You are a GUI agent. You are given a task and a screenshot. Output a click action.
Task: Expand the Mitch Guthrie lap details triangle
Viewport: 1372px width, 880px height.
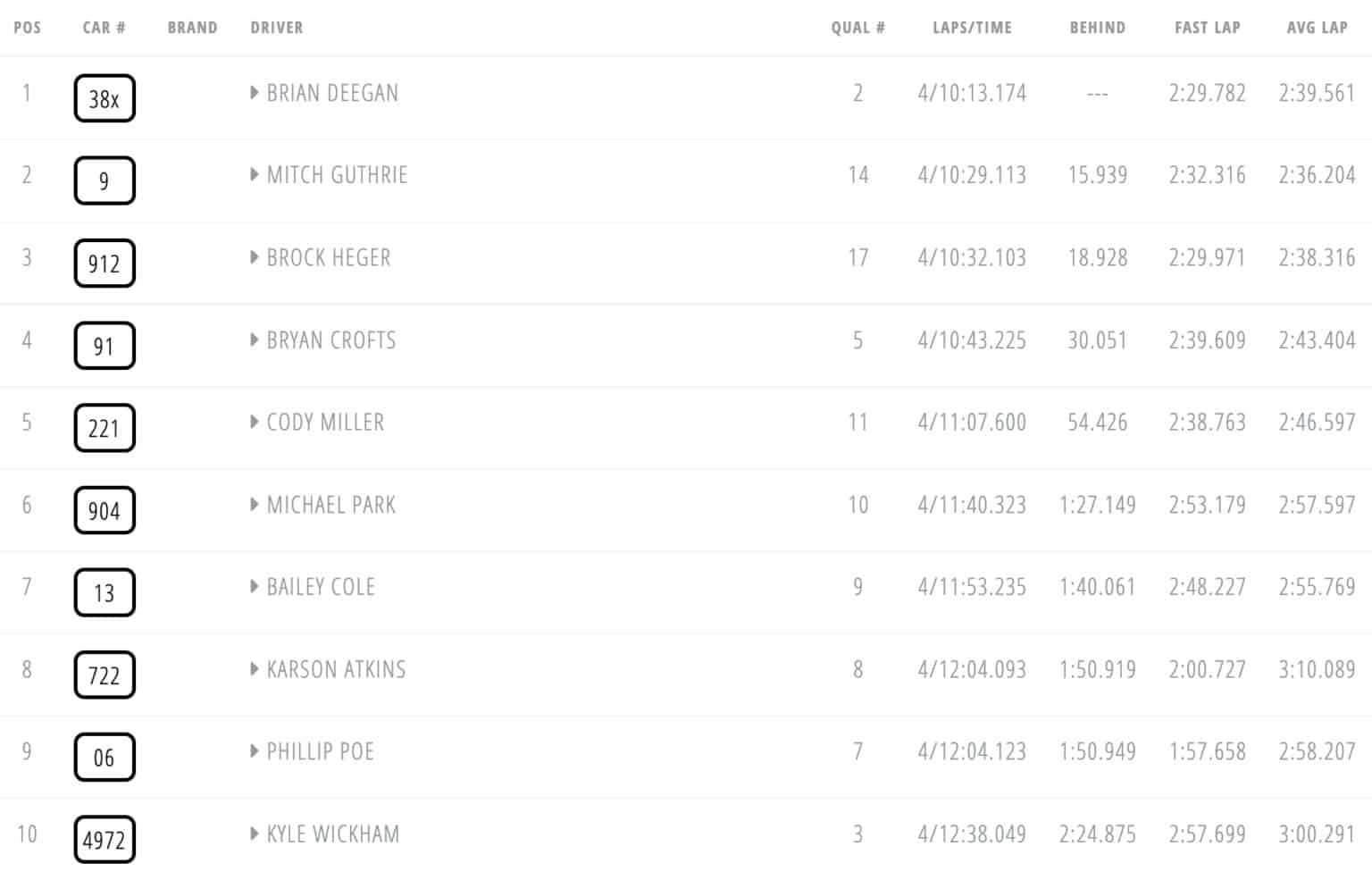coord(255,174)
